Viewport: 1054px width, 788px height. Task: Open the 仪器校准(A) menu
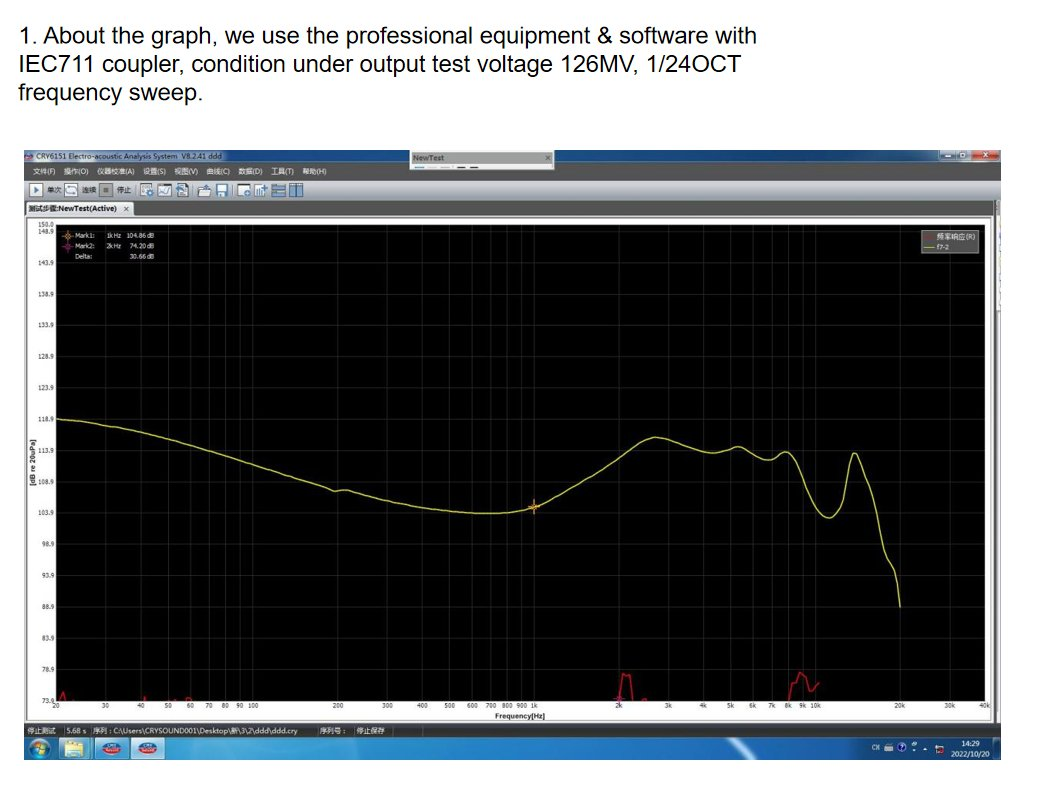point(115,172)
